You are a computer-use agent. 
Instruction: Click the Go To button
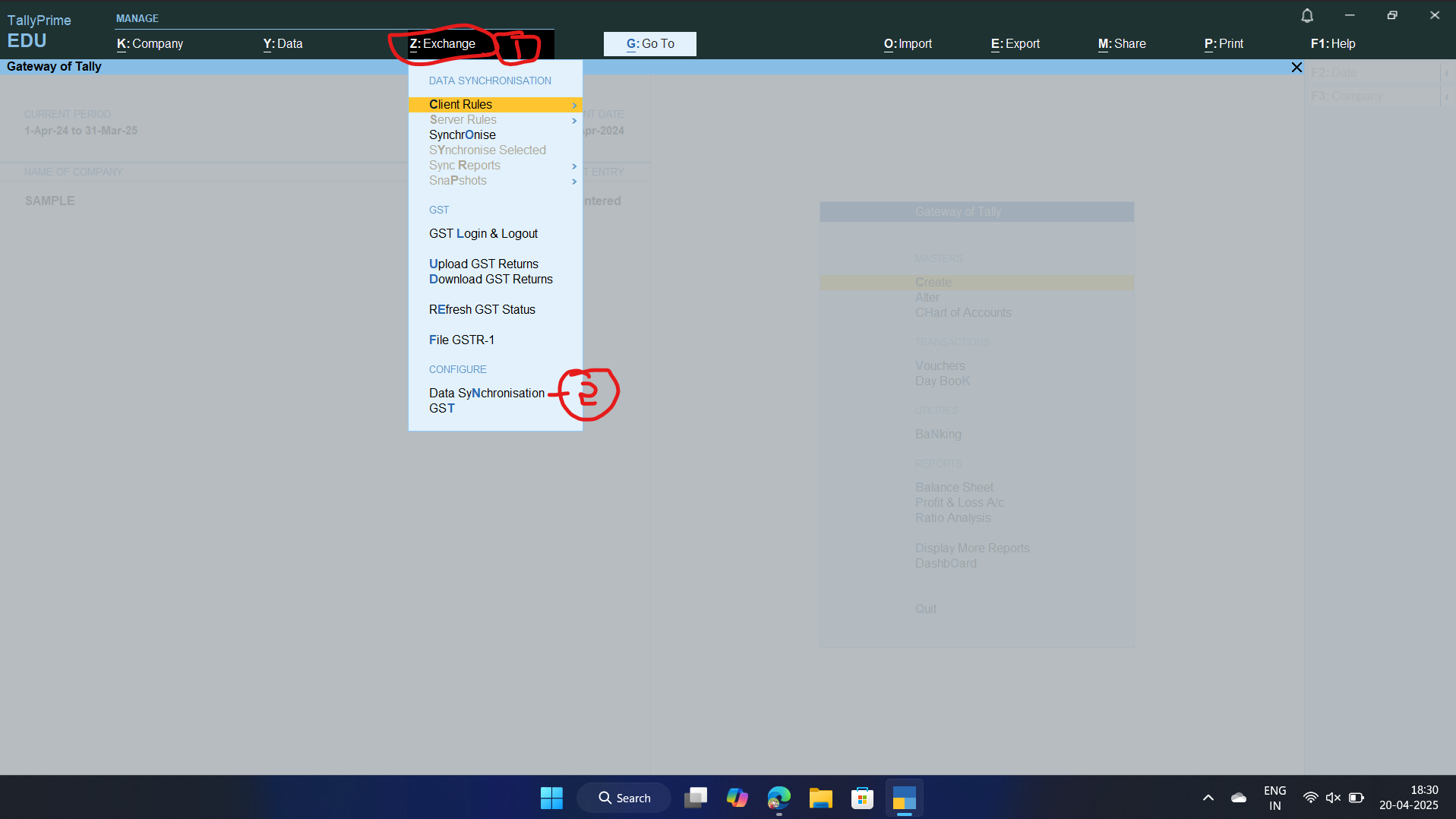point(649,44)
